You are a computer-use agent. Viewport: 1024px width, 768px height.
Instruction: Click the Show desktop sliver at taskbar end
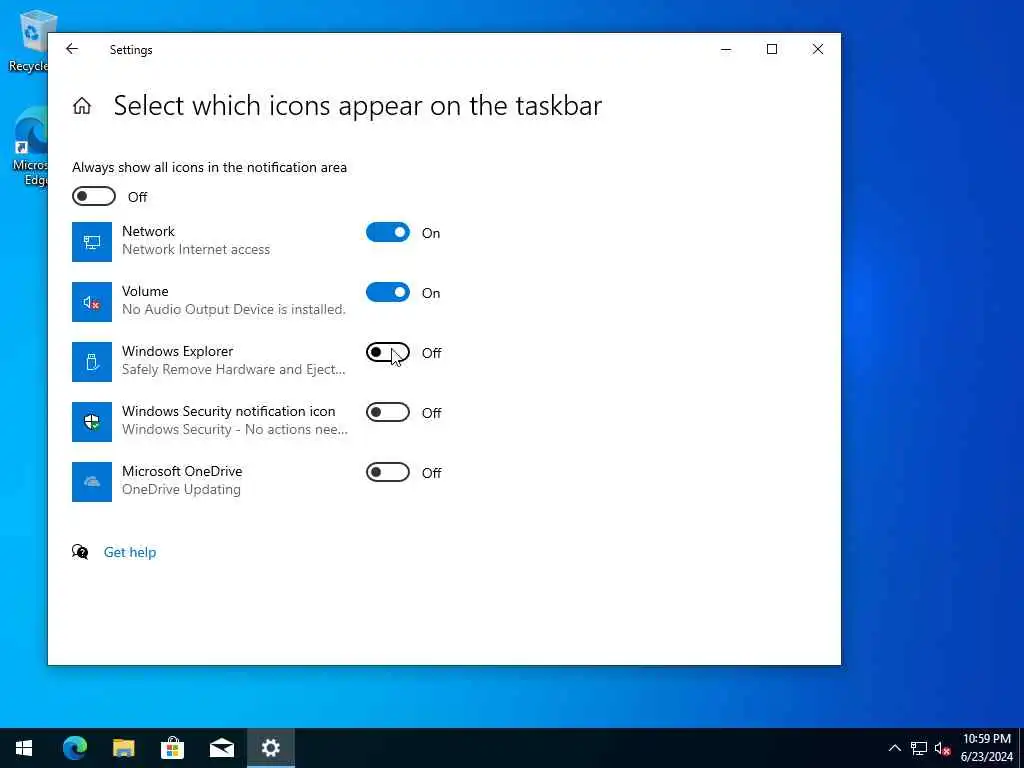click(1021, 748)
